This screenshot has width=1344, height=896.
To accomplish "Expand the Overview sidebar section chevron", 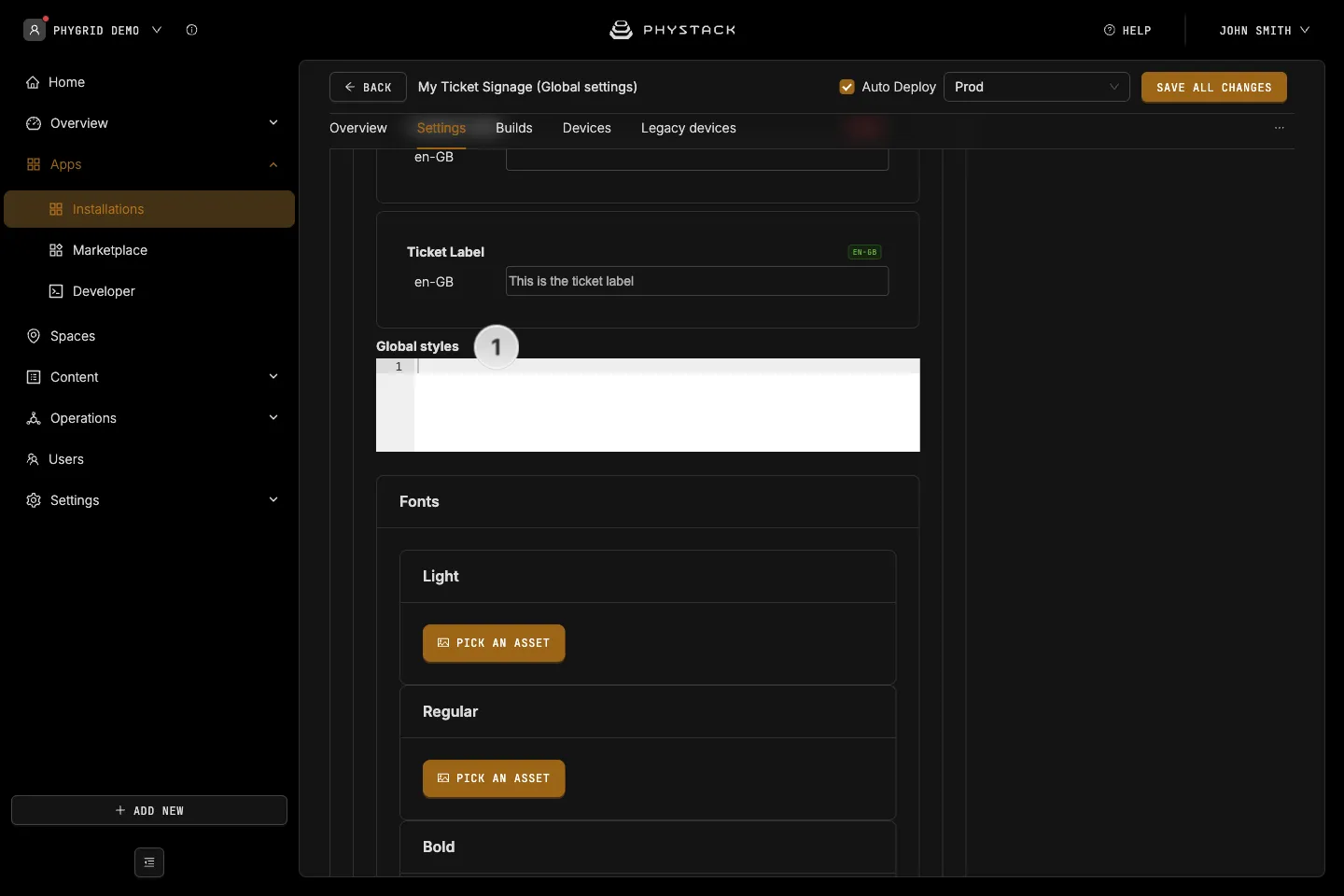I will [x=273, y=123].
